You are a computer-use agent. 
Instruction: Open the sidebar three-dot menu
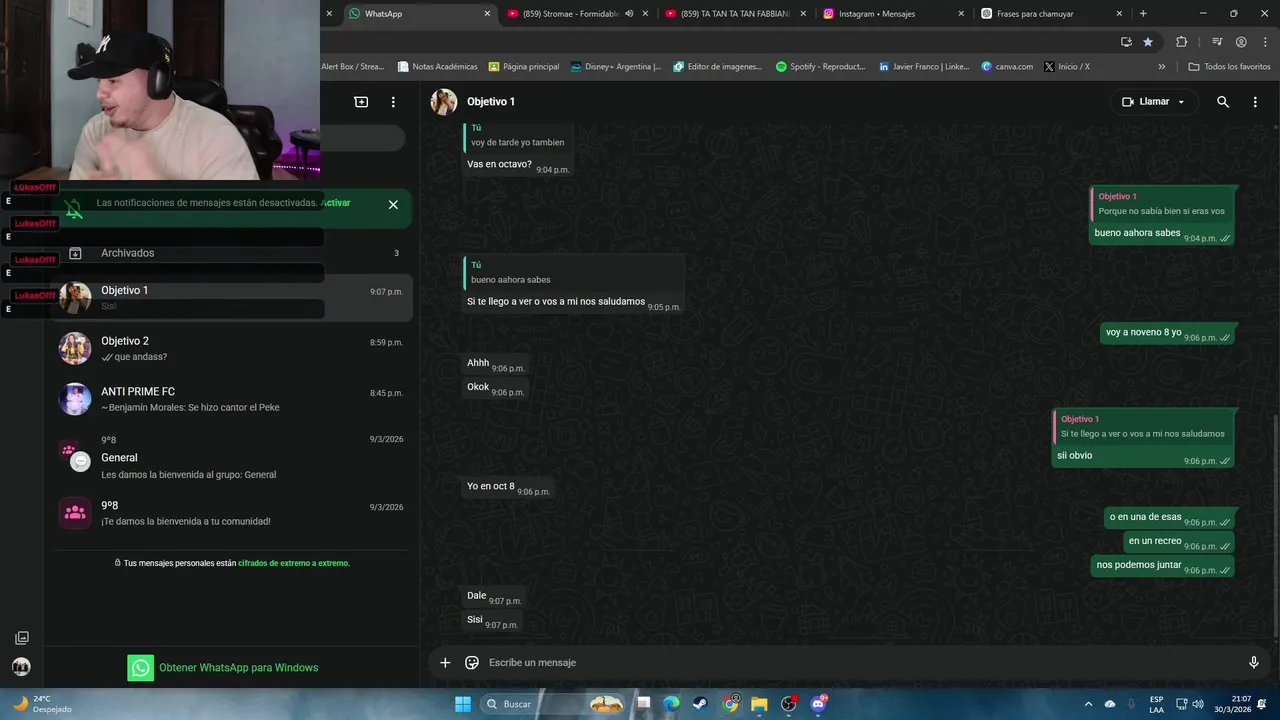tap(393, 102)
